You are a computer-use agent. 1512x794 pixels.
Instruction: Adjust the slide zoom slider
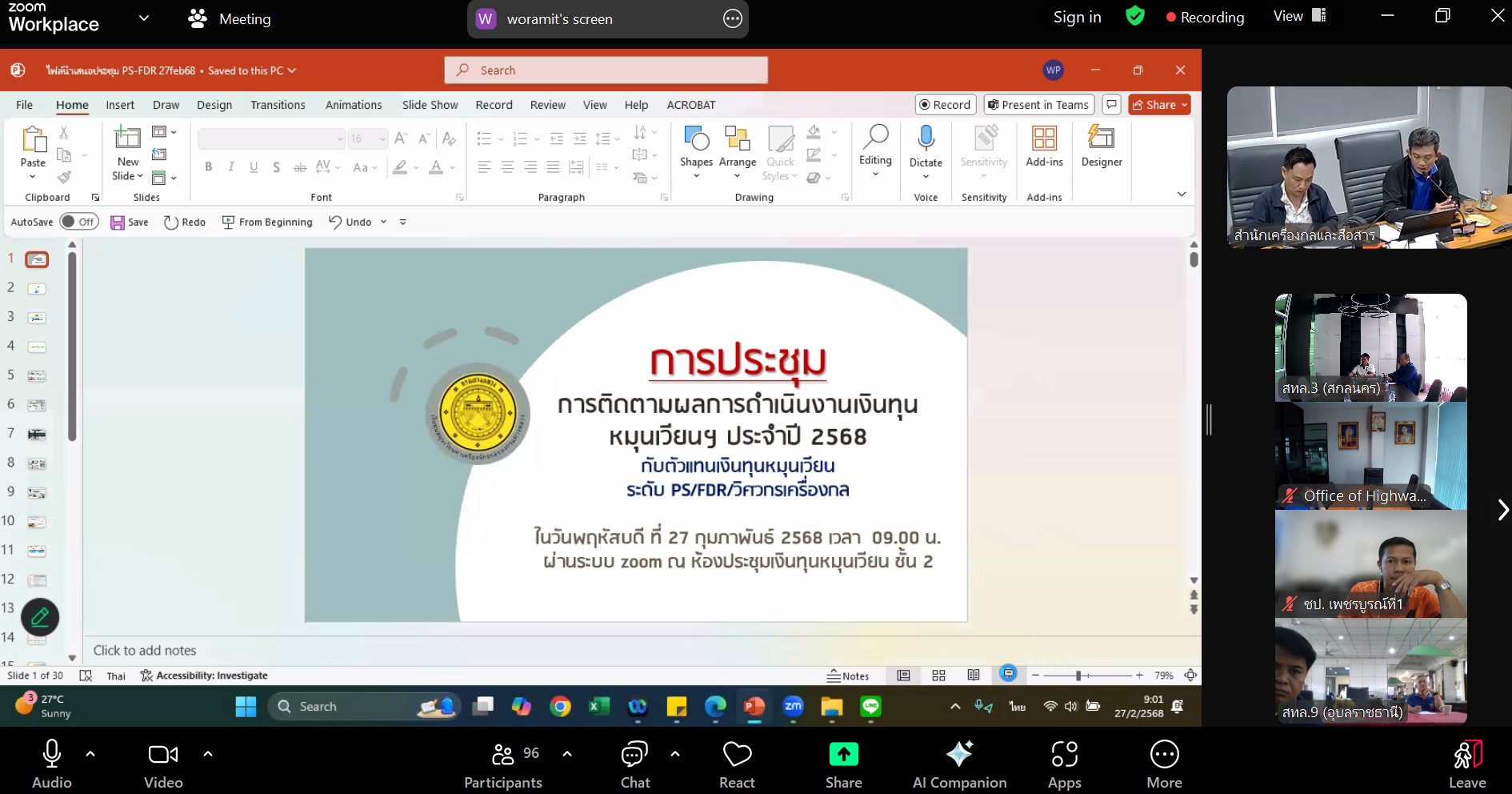pos(1078,676)
